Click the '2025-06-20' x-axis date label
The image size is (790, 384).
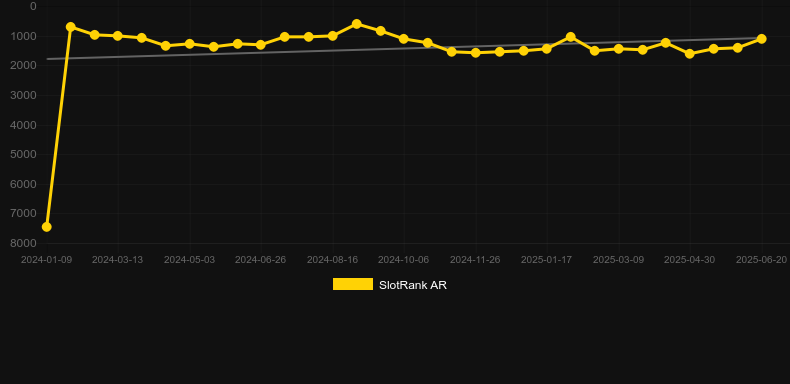coord(761,260)
